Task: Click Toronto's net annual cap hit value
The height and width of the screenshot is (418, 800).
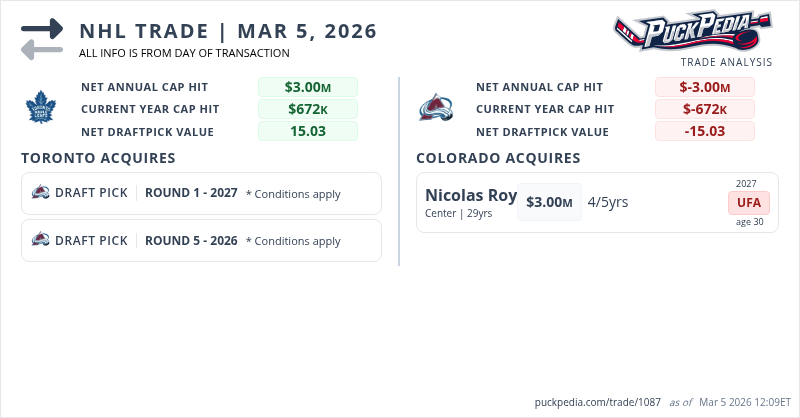Action: [x=307, y=87]
